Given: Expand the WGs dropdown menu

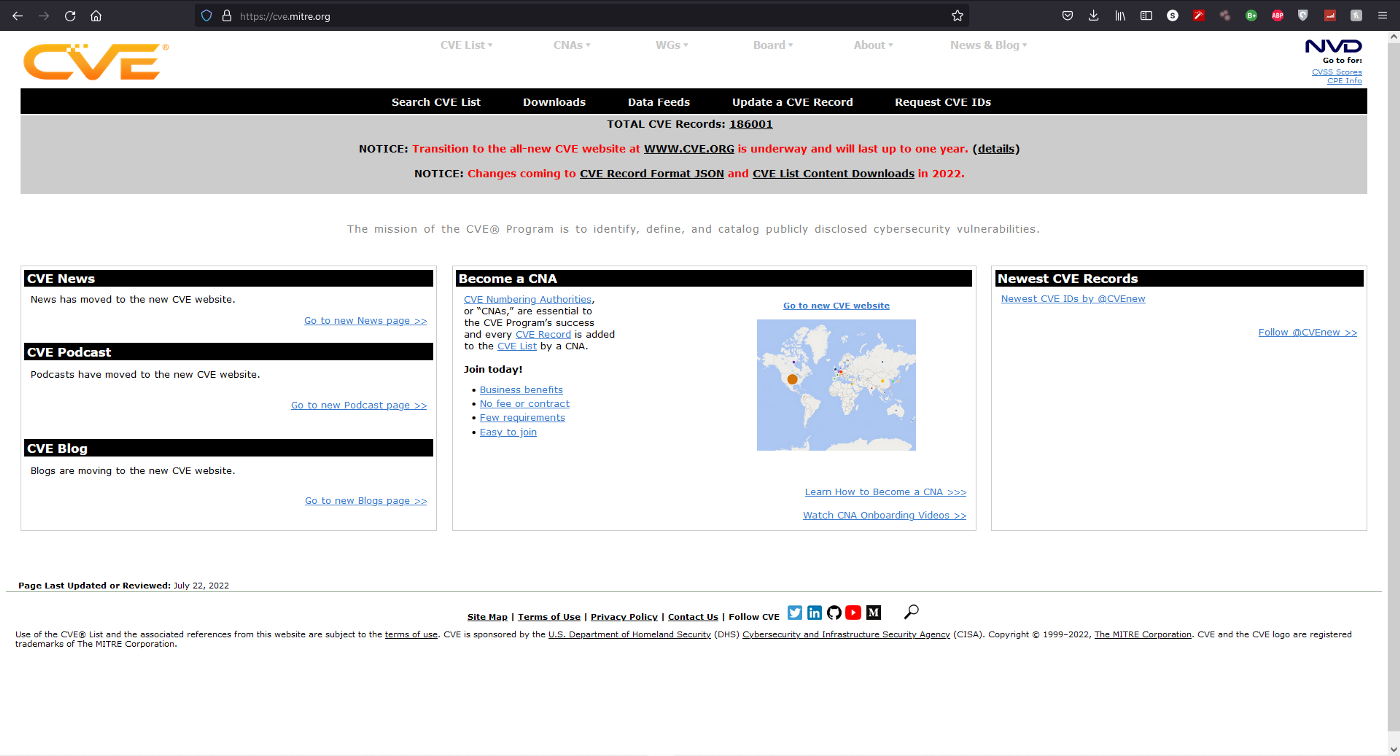Looking at the screenshot, I should click(672, 45).
